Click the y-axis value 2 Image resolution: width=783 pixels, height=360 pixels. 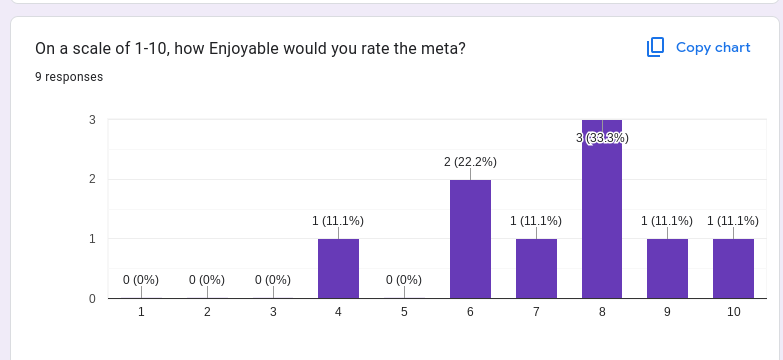[x=92, y=180]
